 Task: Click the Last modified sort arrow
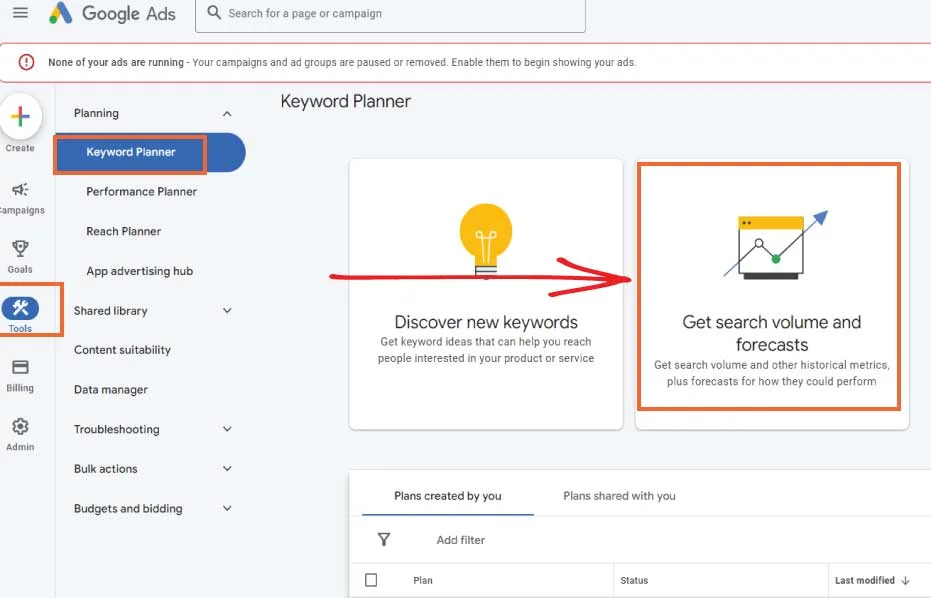coord(905,580)
